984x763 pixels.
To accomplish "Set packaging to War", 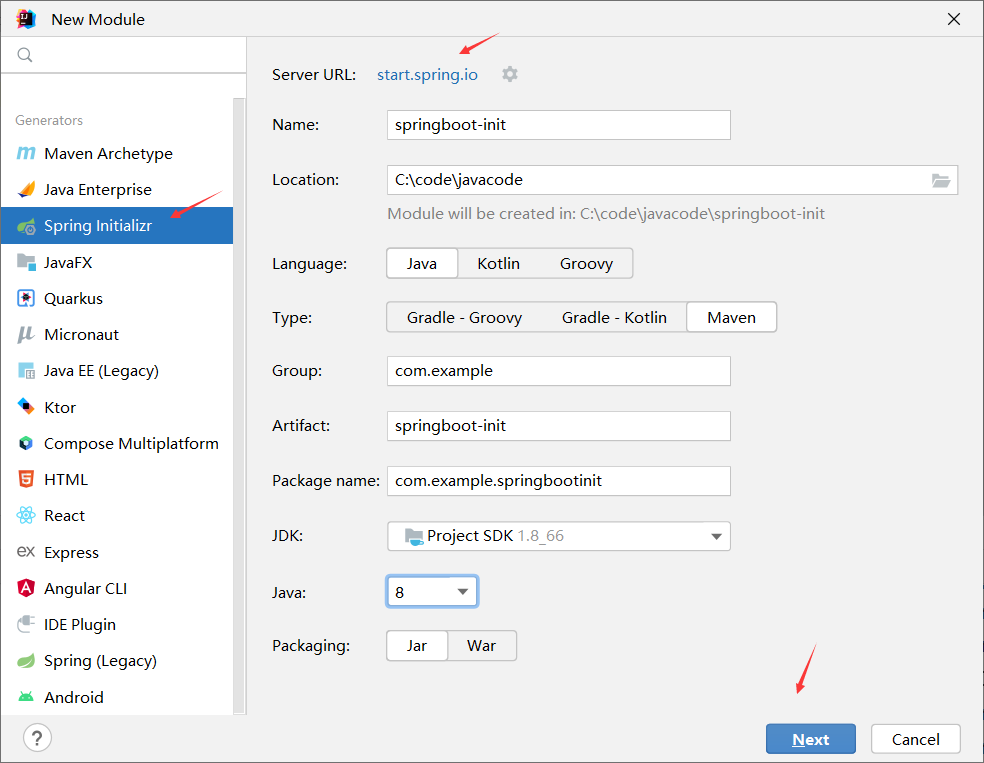I will (x=481, y=646).
